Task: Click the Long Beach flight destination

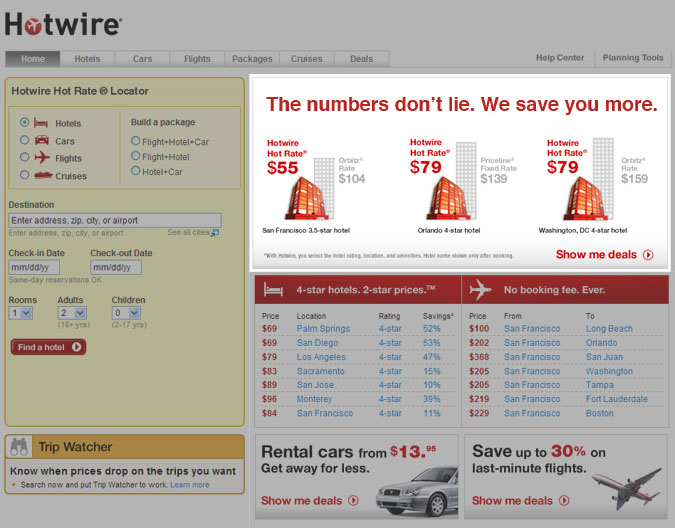Action: [609, 329]
